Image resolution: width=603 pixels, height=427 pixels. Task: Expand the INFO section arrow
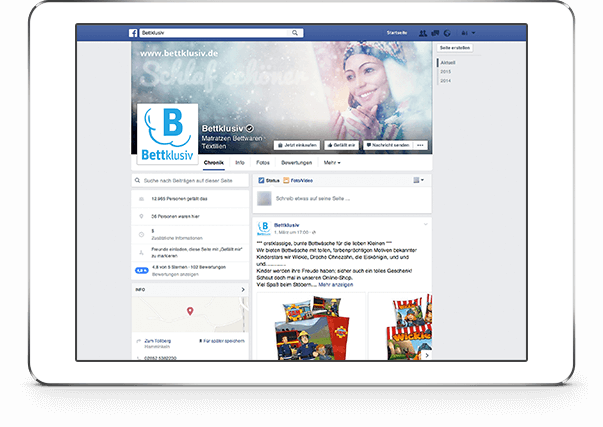(x=243, y=289)
